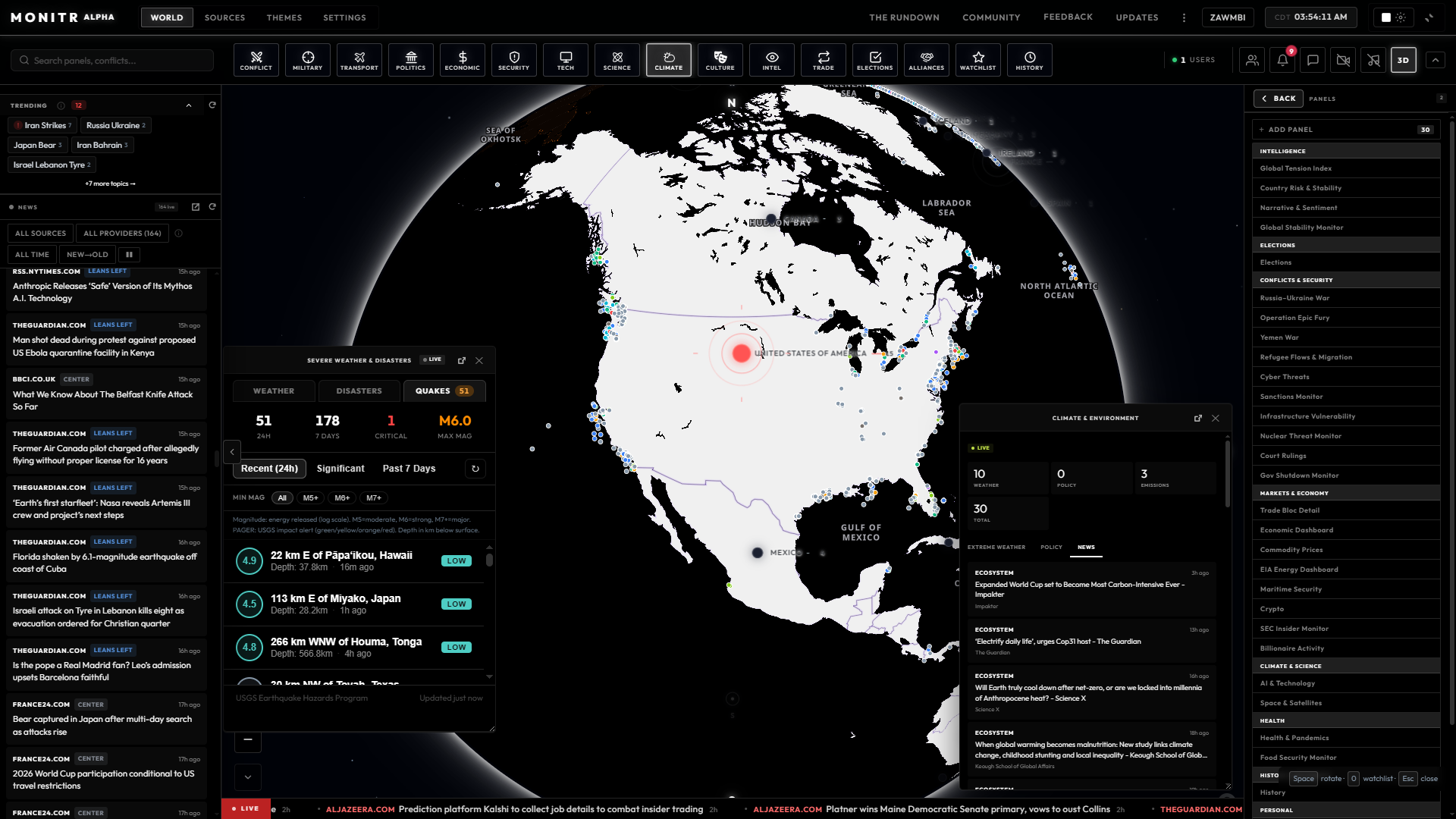The image size is (1456, 819).
Task: Select the Intel eye icon
Action: point(772,60)
